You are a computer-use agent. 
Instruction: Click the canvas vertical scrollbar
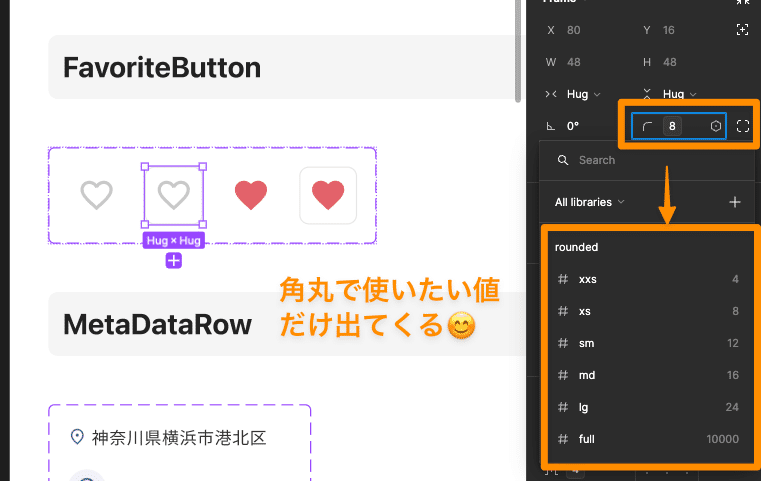[518, 51]
